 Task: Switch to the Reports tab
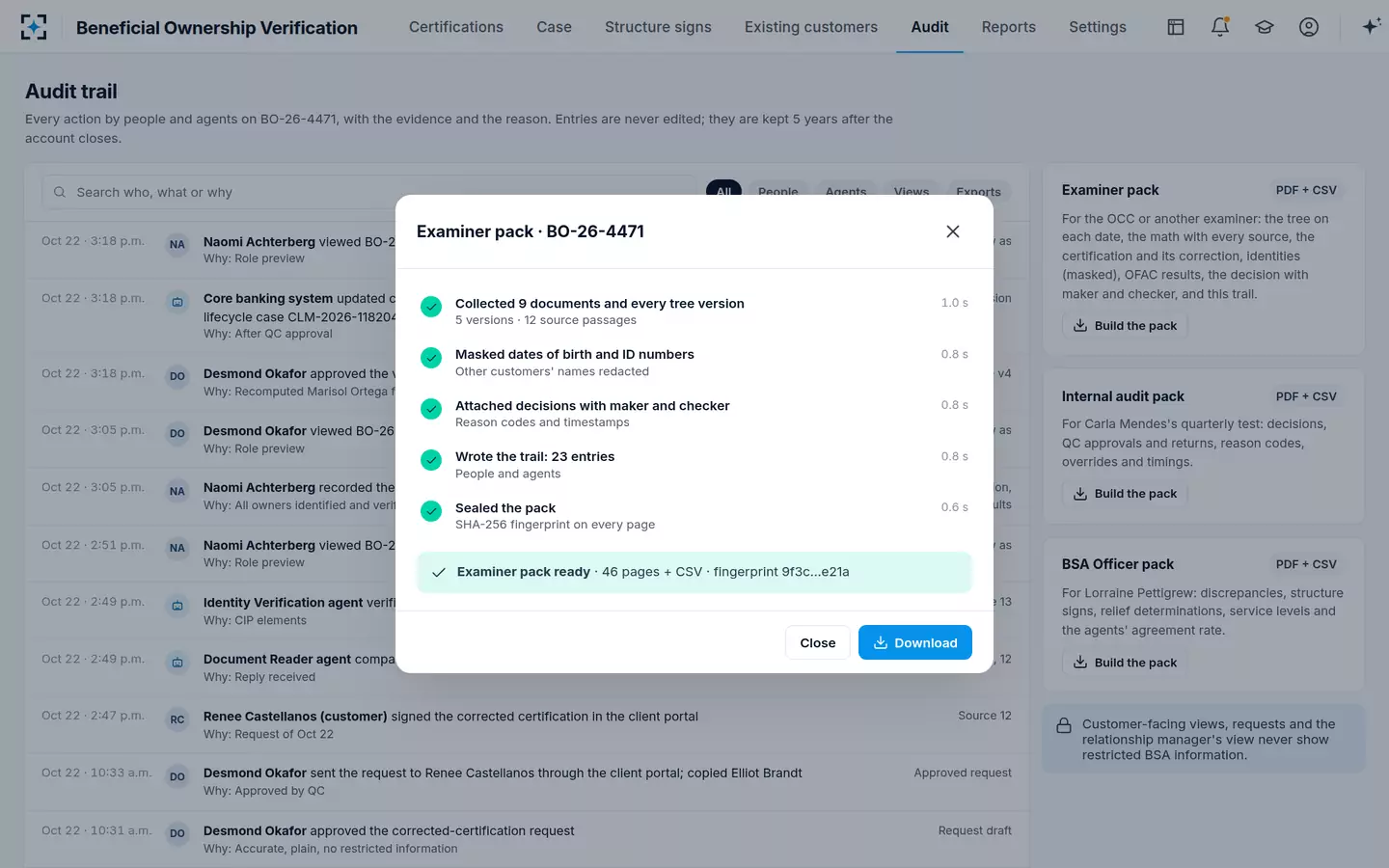coord(1009,27)
